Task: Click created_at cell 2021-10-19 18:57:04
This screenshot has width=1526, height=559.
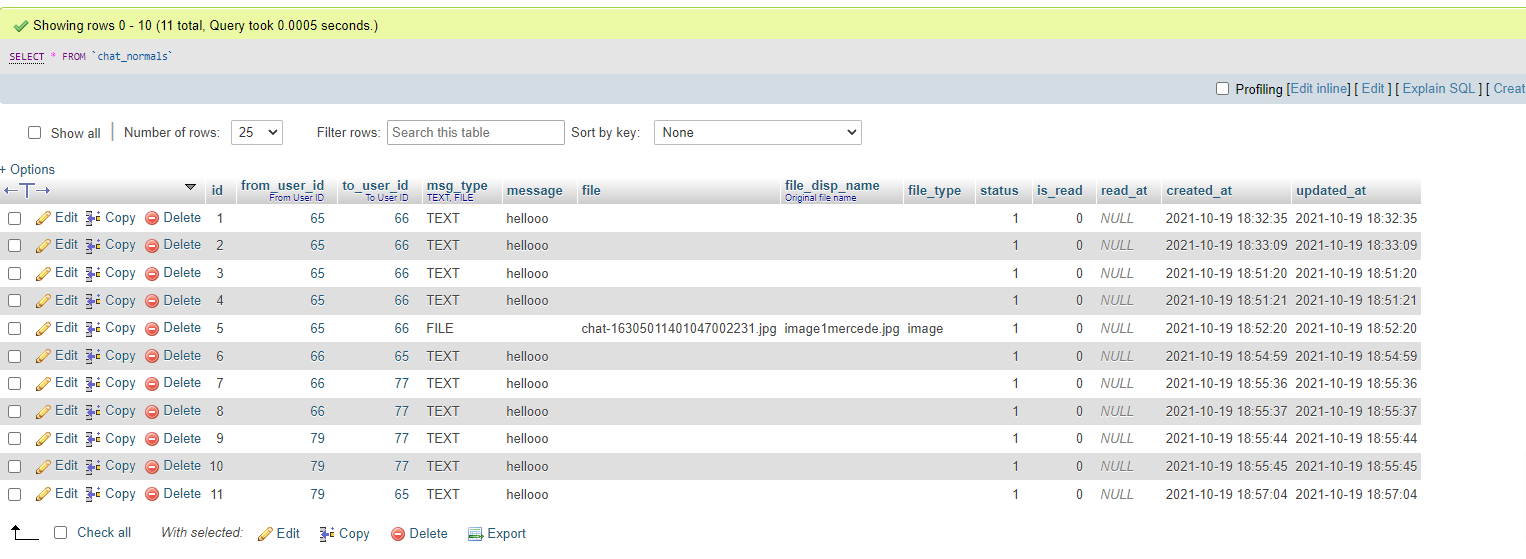Action: 1226,494
